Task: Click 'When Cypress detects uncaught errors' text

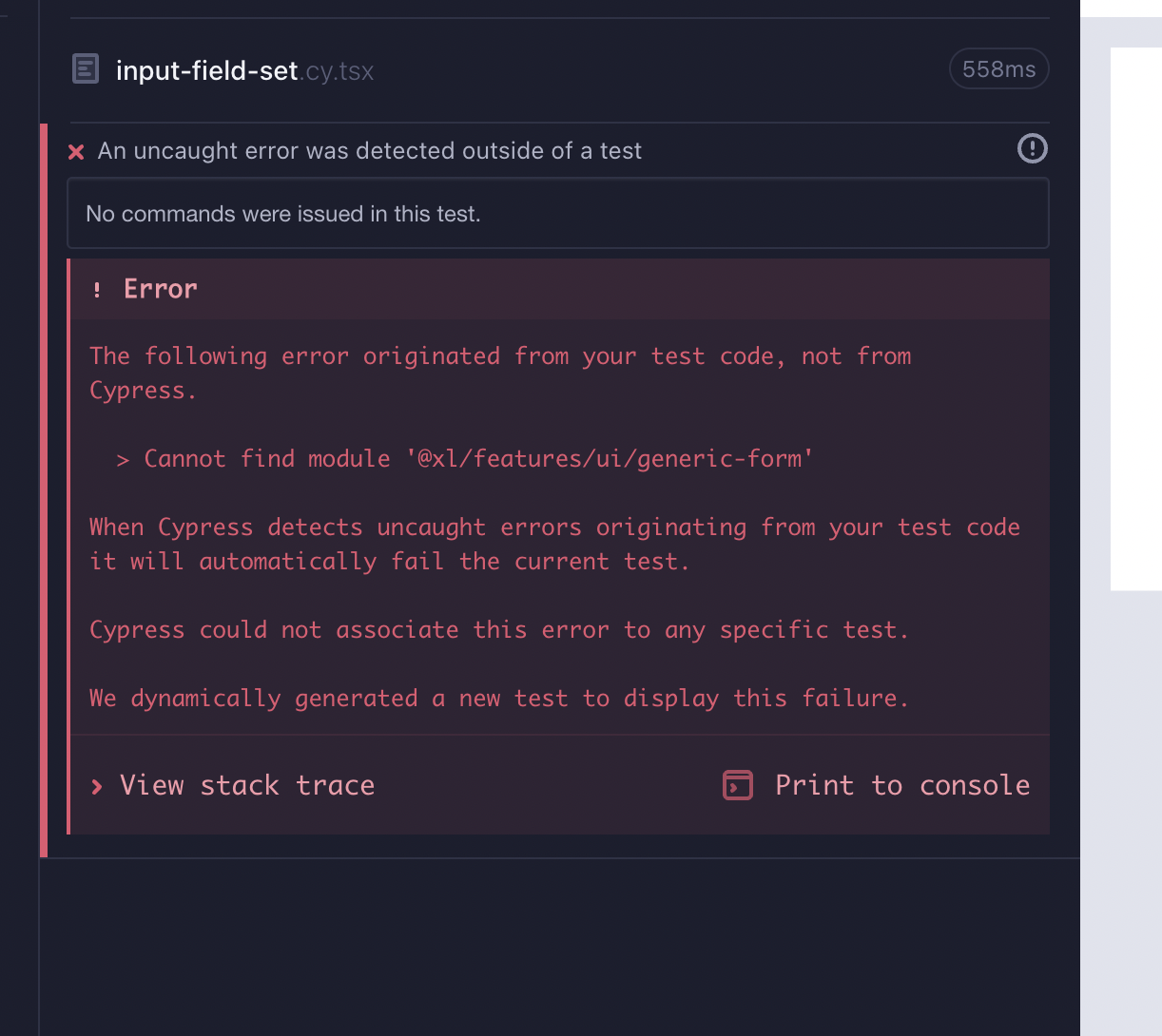Action: (x=554, y=545)
